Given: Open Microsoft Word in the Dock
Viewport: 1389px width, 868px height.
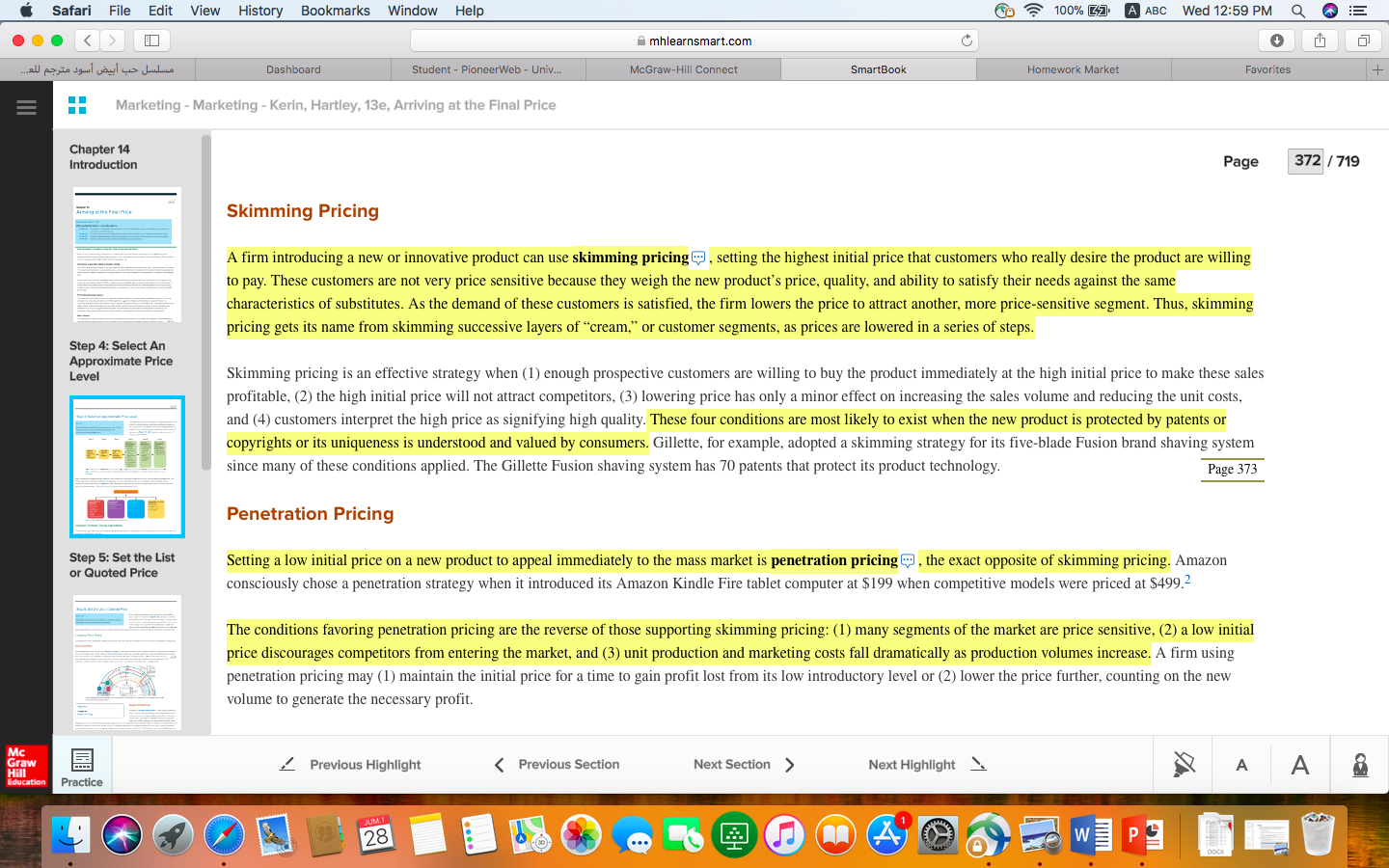Looking at the screenshot, I should click(x=1091, y=835).
